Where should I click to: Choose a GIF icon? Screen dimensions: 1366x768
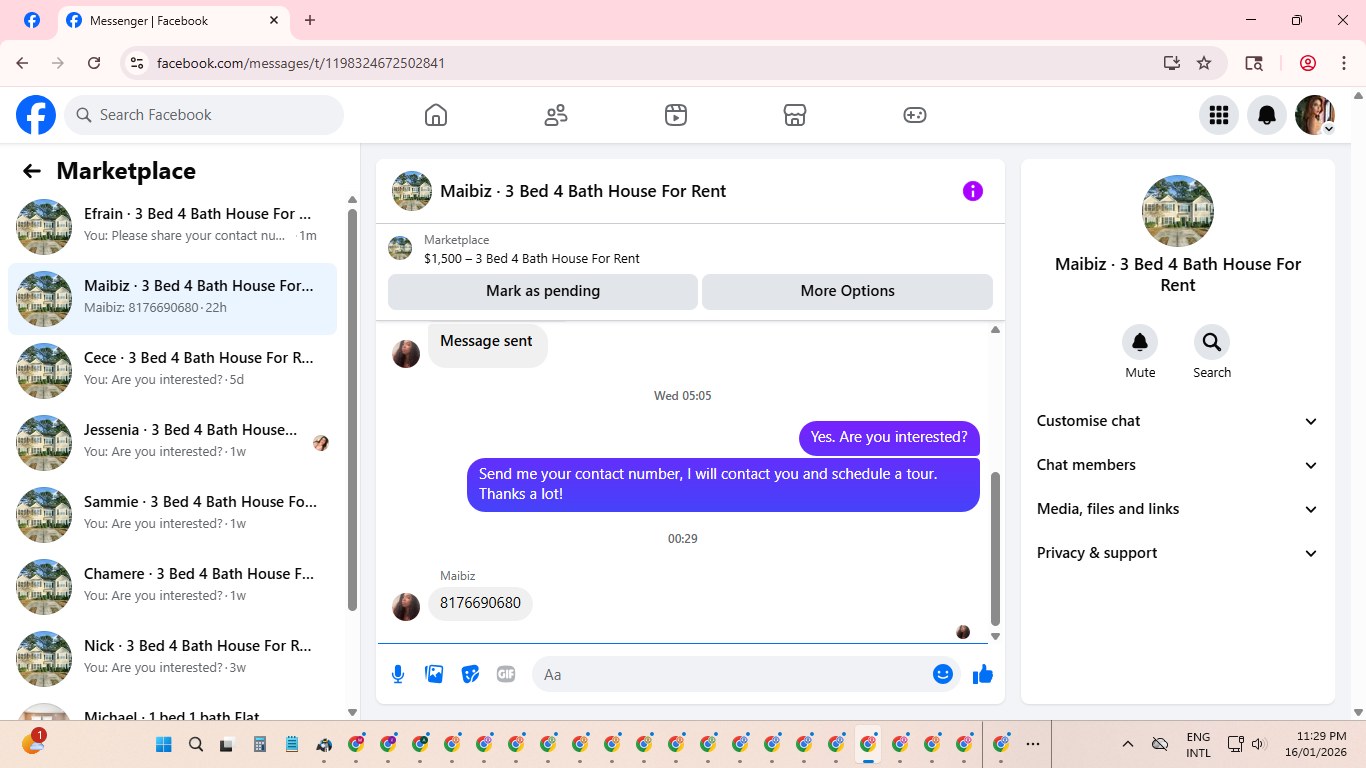click(x=506, y=674)
